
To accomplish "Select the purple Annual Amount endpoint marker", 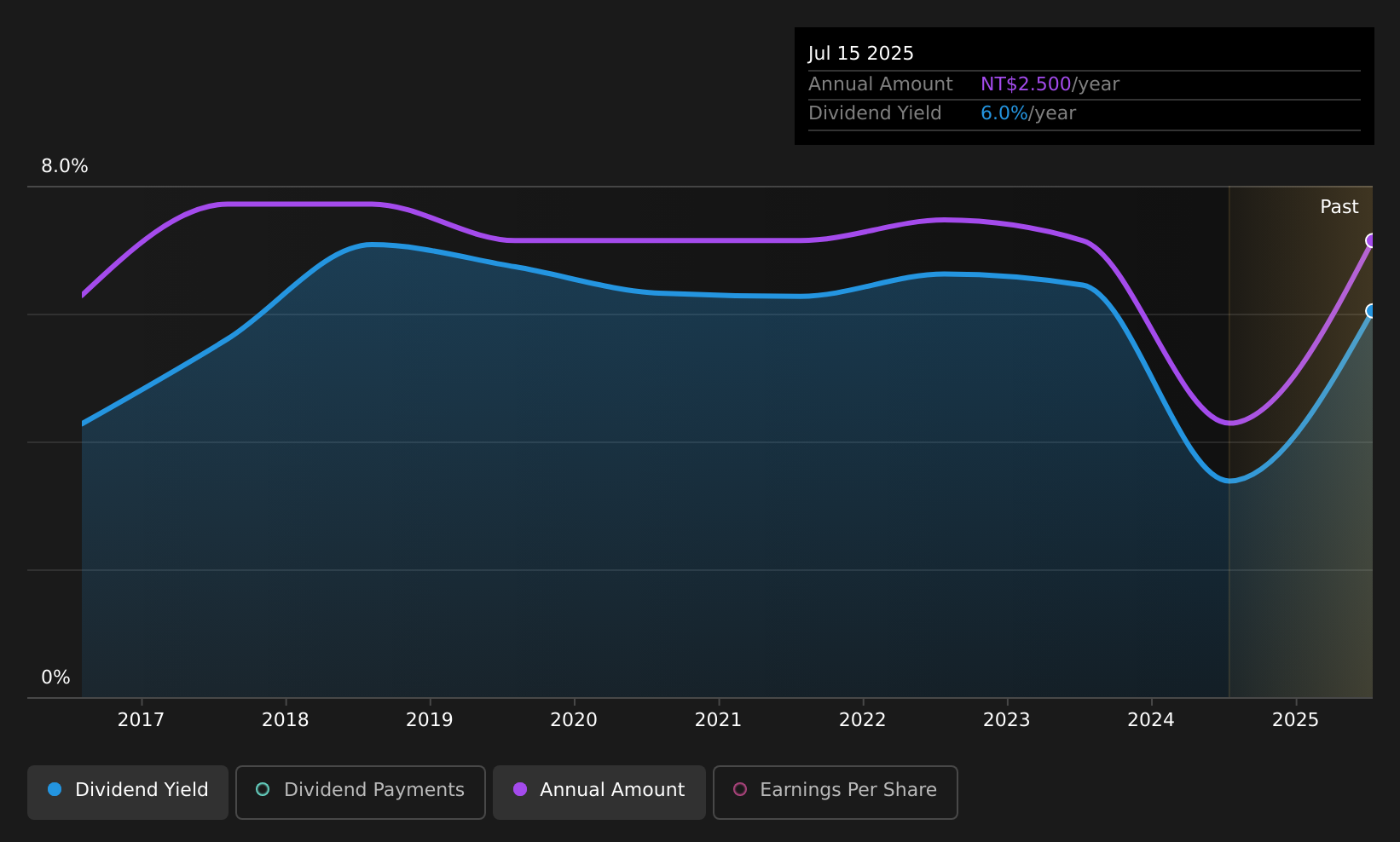I will [1371, 241].
